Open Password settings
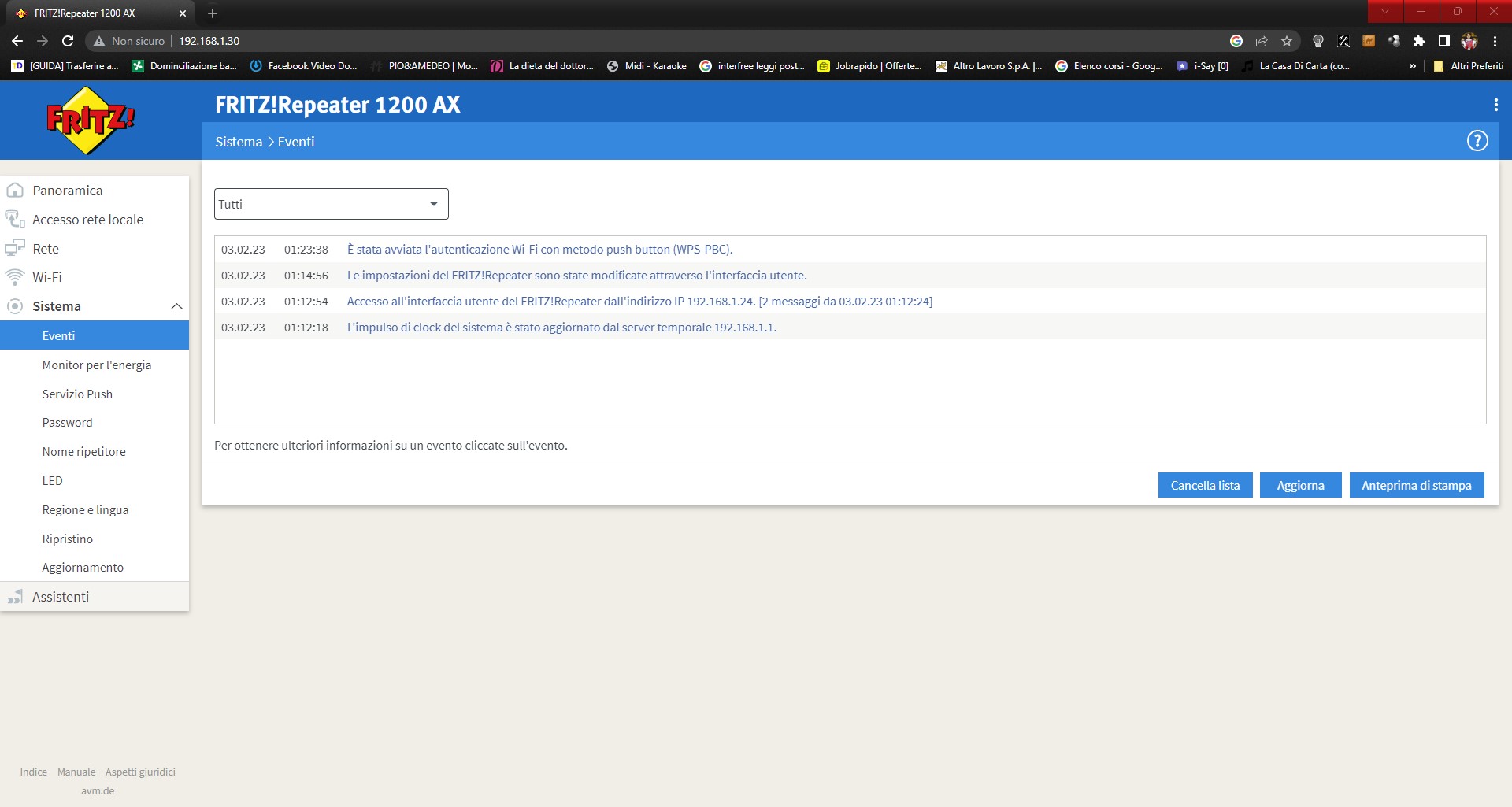Viewport: 1512px width, 807px height. point(68,423)
